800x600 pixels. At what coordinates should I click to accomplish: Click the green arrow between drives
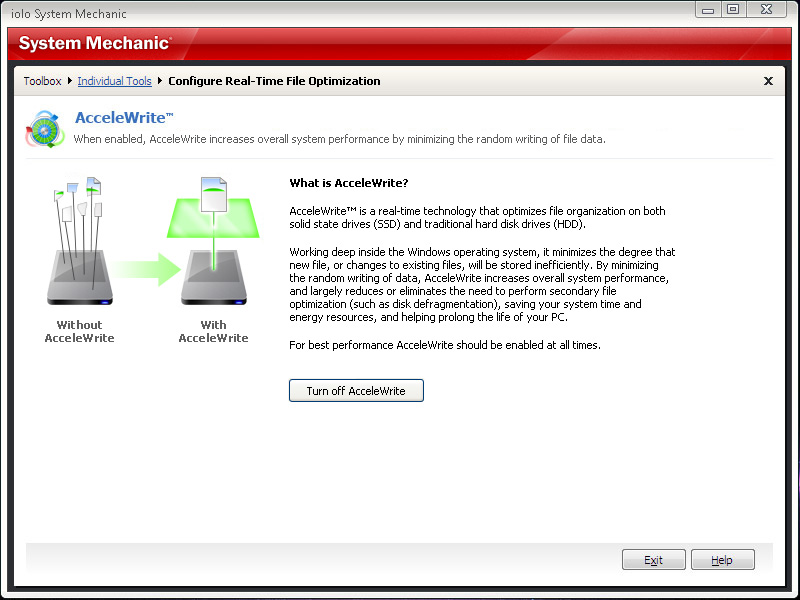[x=147, y=269]
